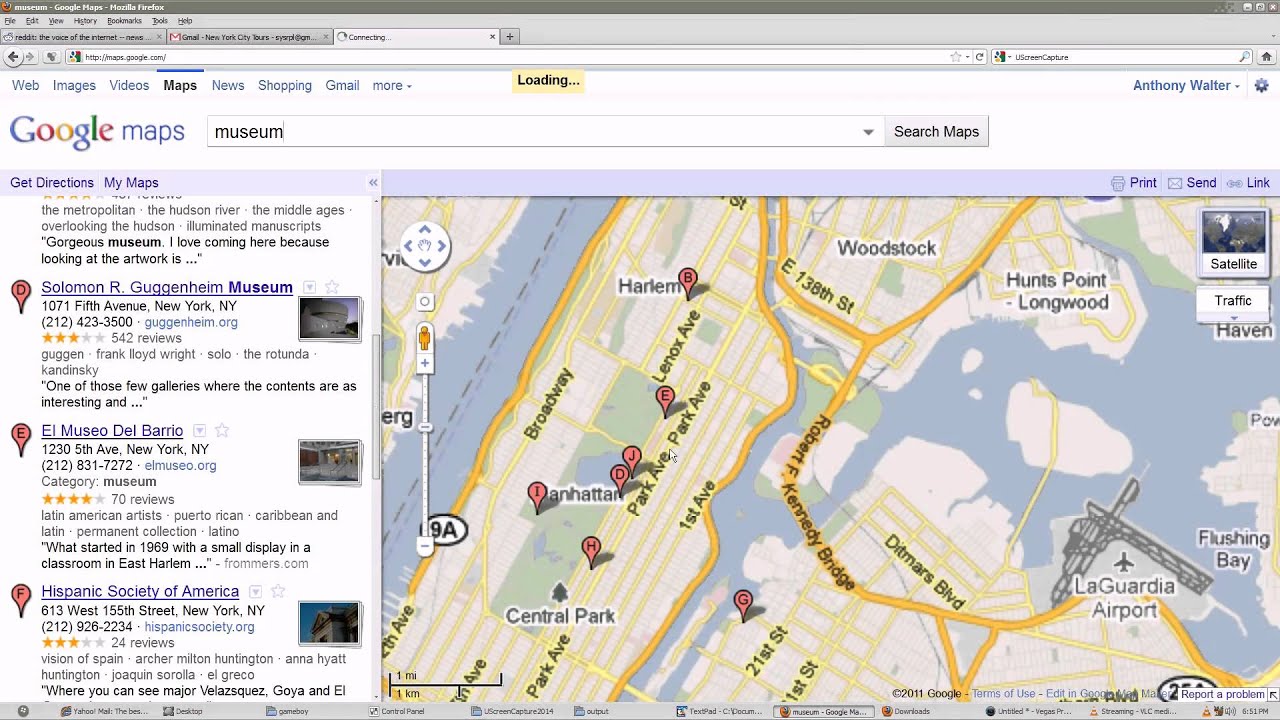Switch to the Gmail New York City Tours tab
1280x720 pixels.
click(250, 37)
